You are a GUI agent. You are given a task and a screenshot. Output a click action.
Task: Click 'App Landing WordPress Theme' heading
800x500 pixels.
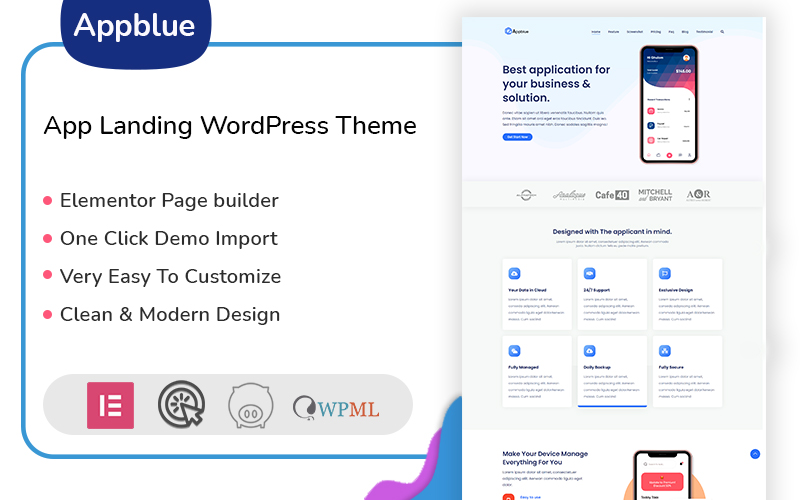230,126
